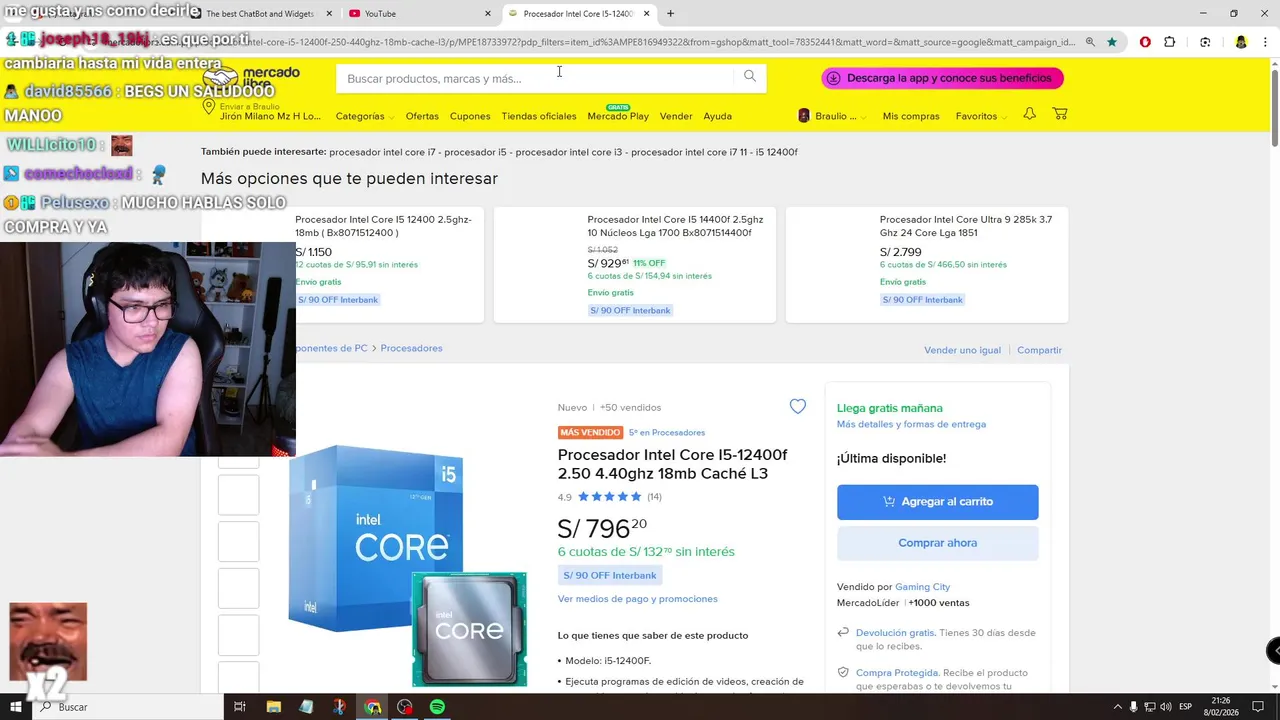Image resolution: width=1280 pixels, height=720 pixels.
Task: Open OBS Studio from the taskbar
Action: point(404,707)
